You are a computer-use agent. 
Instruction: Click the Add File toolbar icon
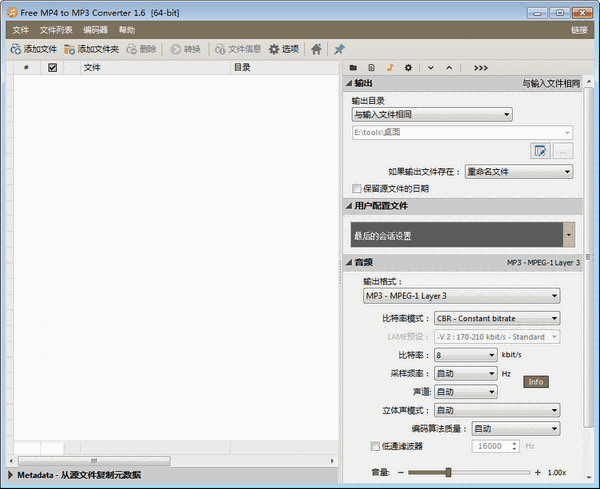click(16, 49)
